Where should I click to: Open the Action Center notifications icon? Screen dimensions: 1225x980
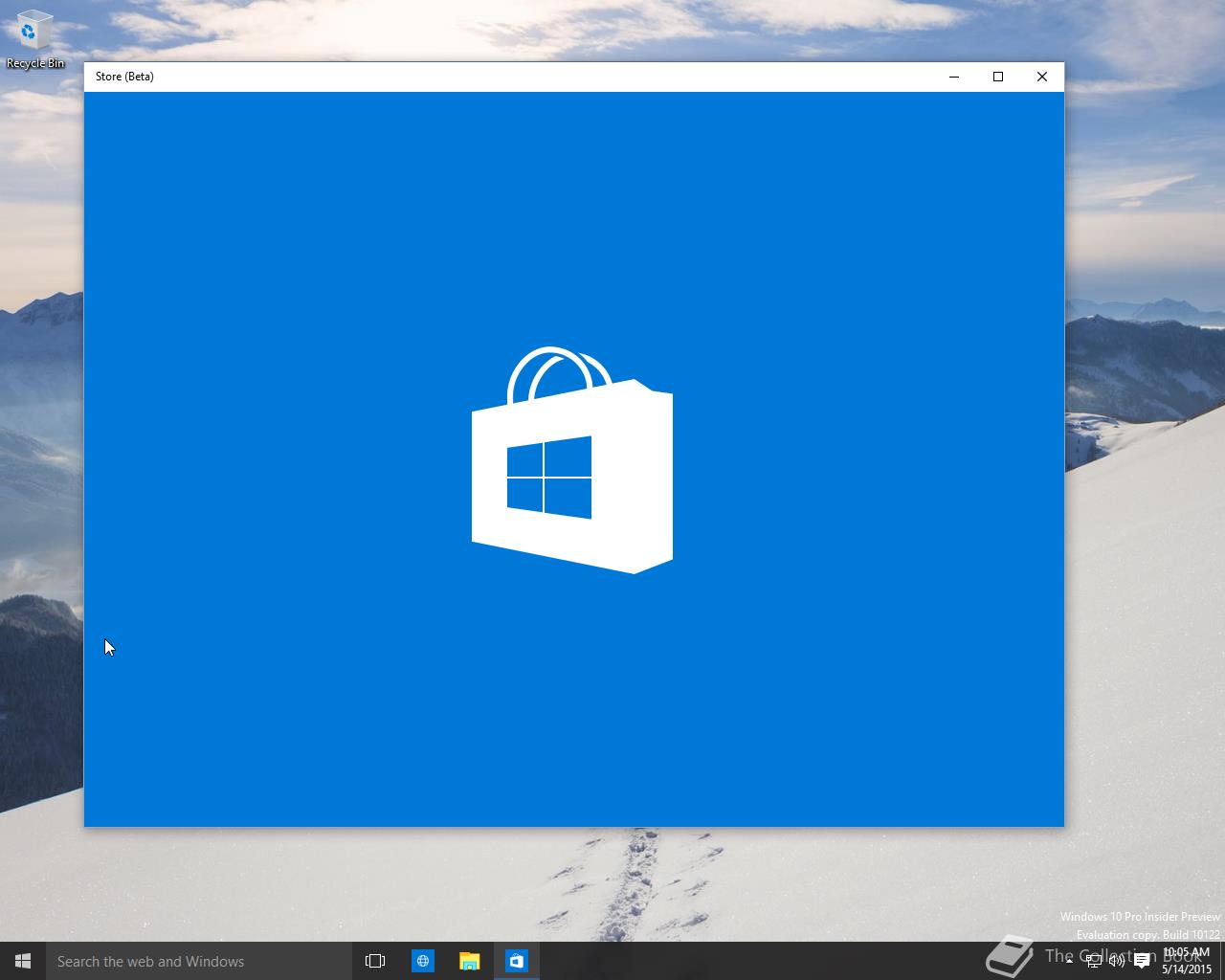(x=1141, y=961)
